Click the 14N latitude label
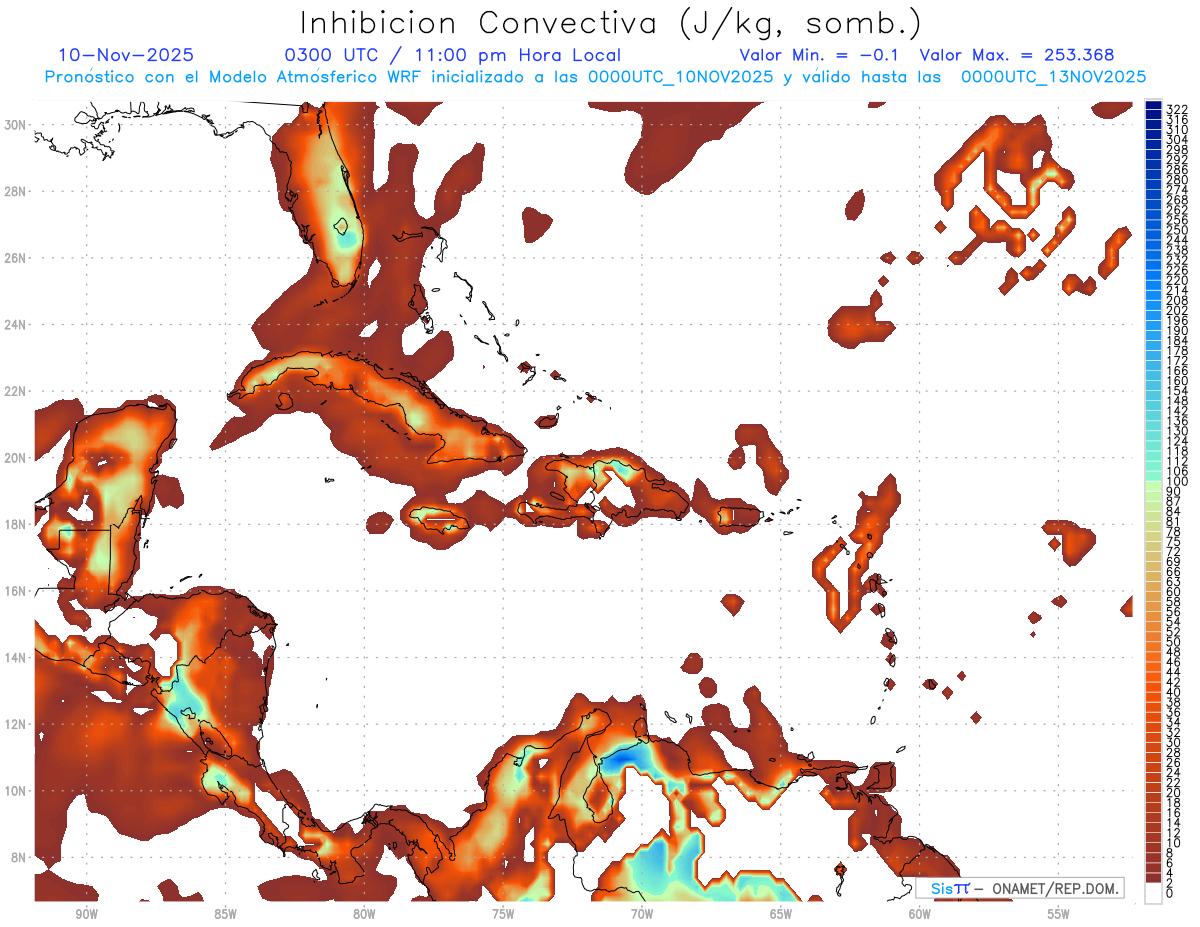1200x927 pixels. point(16,657)
